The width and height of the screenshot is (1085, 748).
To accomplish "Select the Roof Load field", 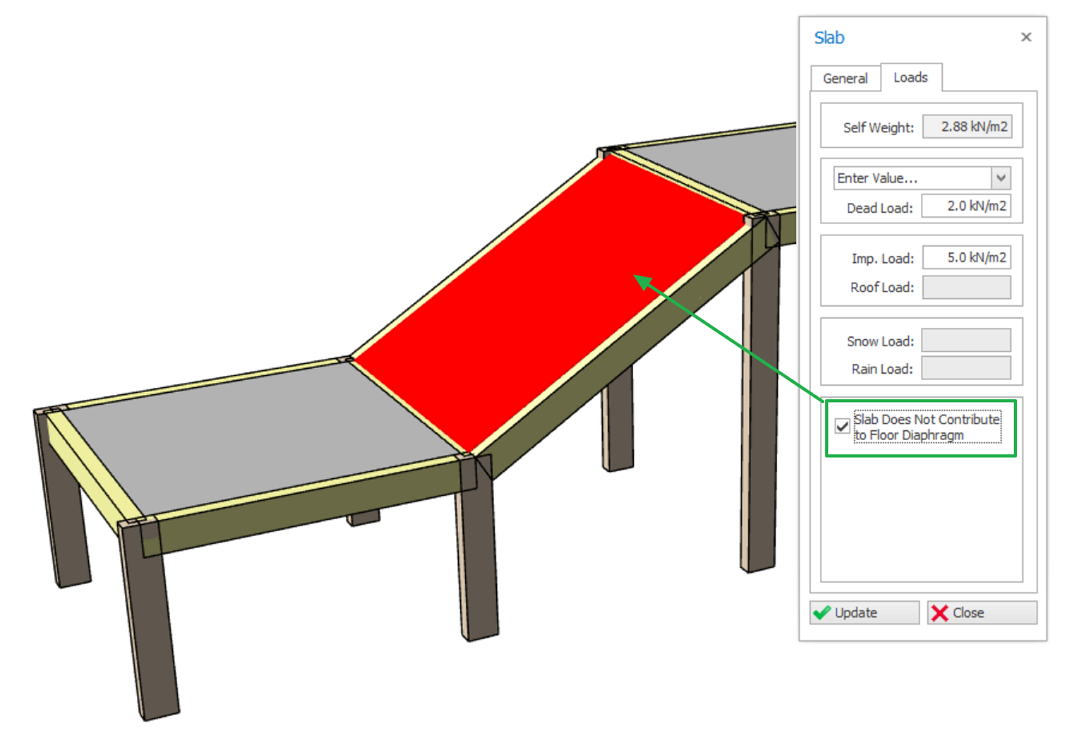I will (965, 287).
